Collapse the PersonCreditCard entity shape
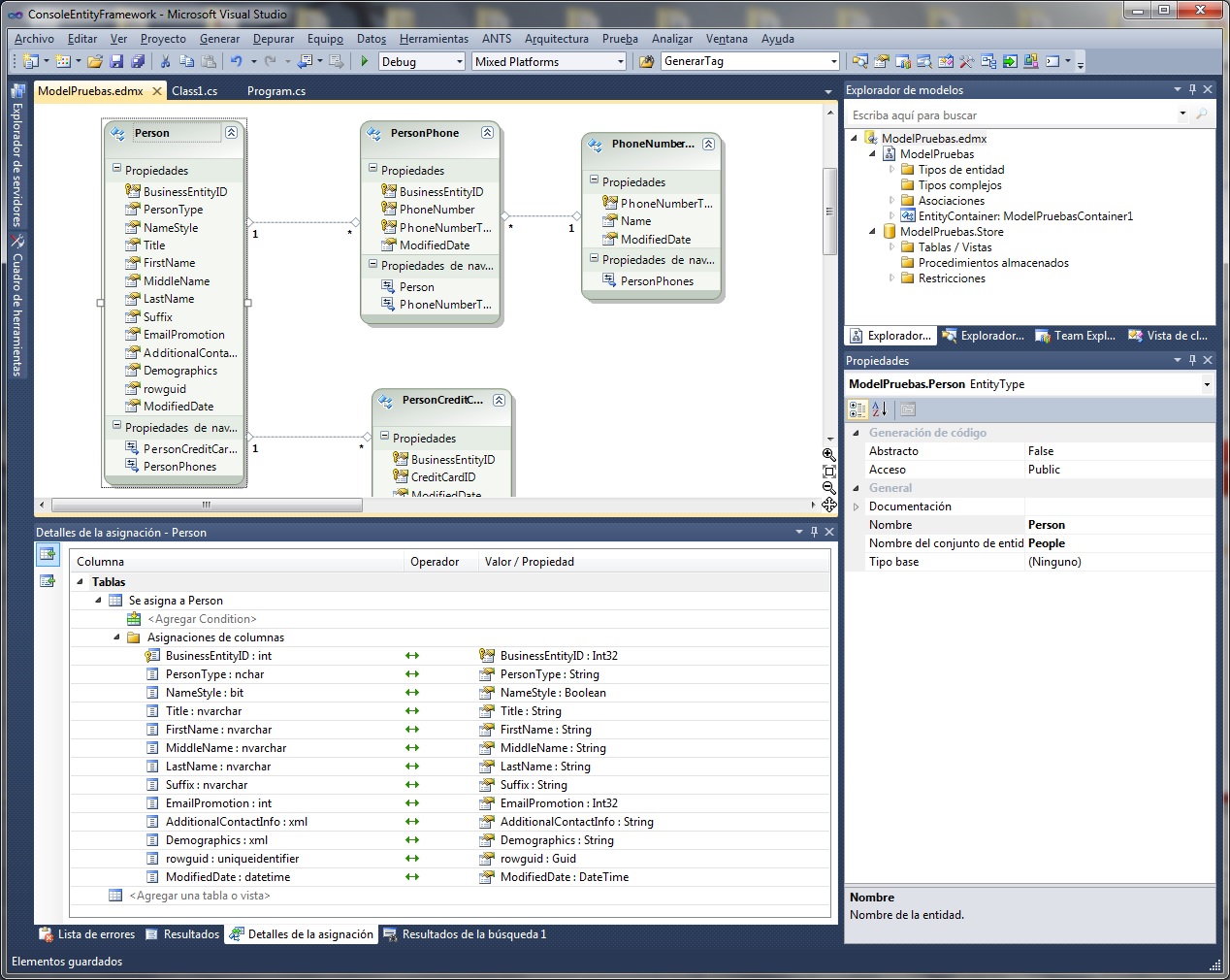 499,400
